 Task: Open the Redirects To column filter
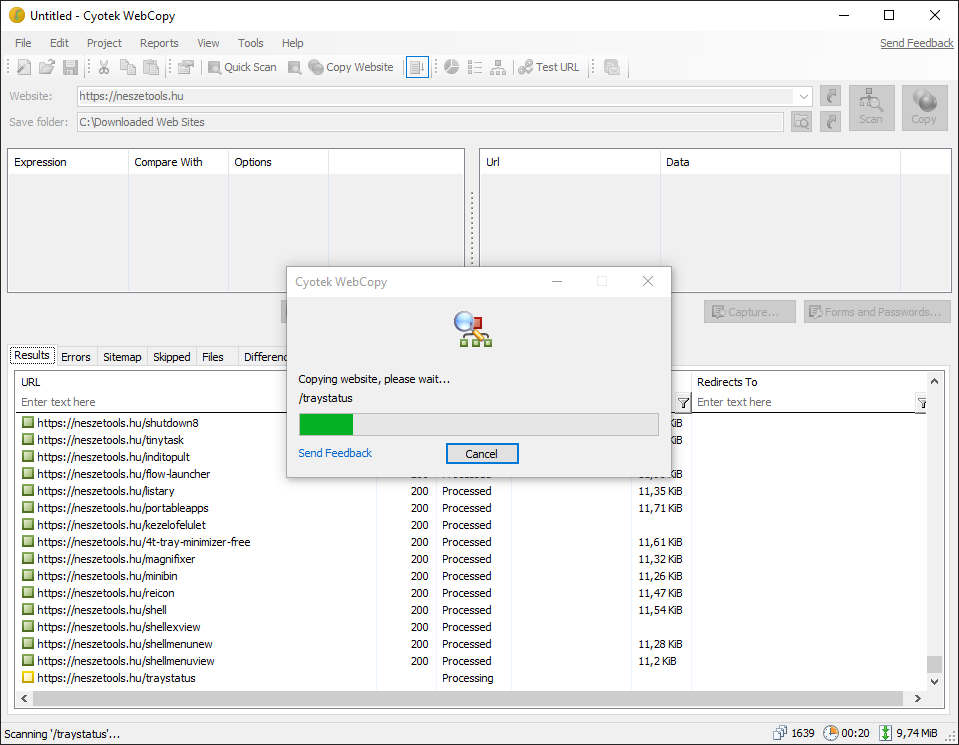point(922,403)
